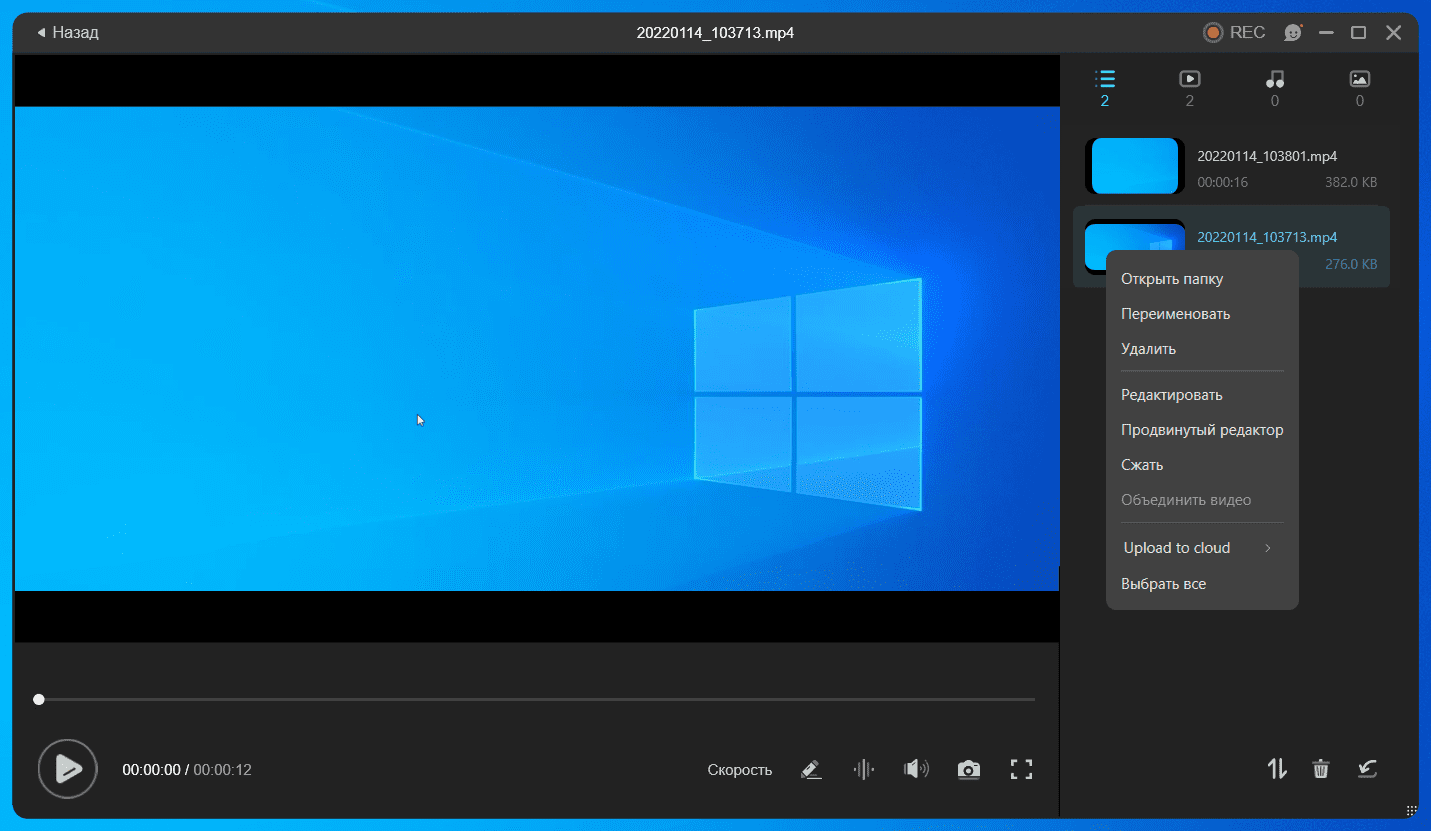
Task: Click the audio waveform icon
Action: click(863, 769)
